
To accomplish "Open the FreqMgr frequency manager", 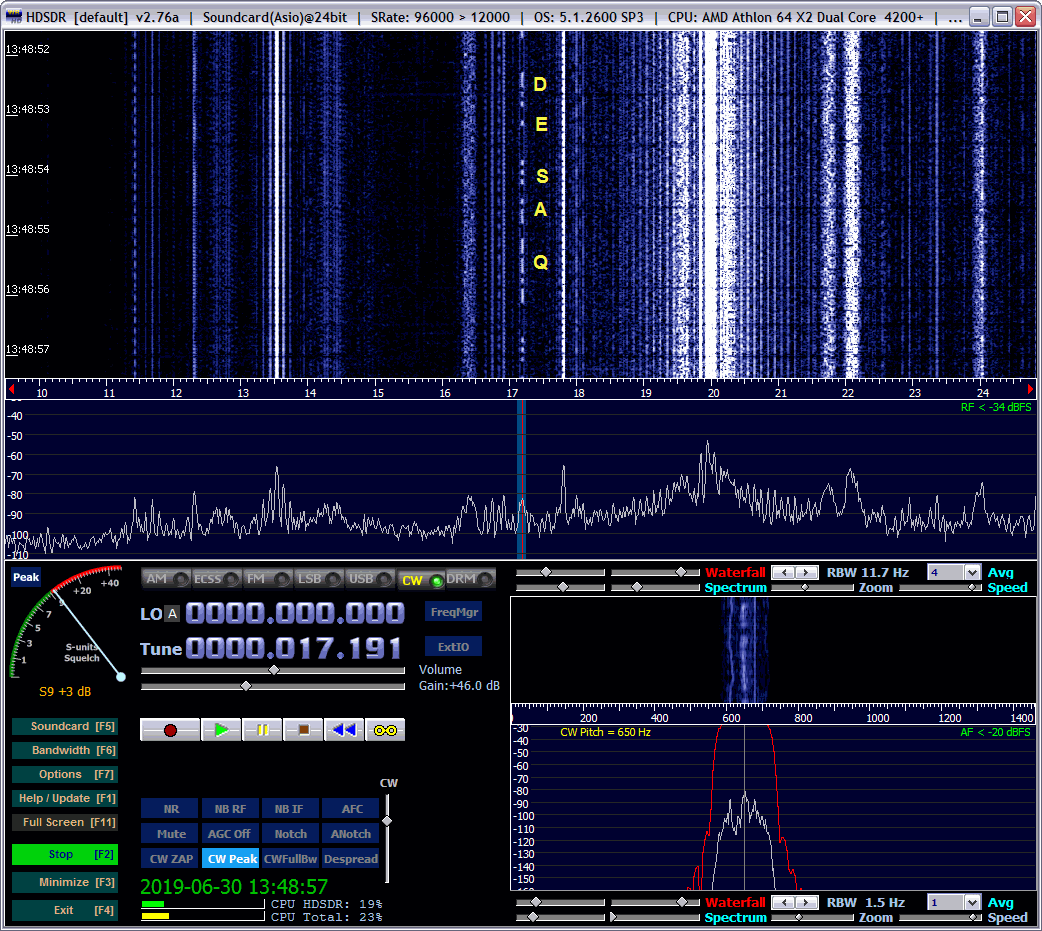I will tap(453, 612).
